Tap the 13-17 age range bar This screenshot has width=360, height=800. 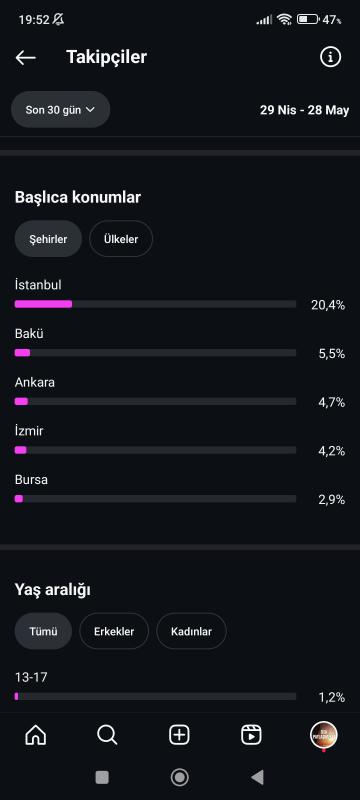[x=156, y=696]
